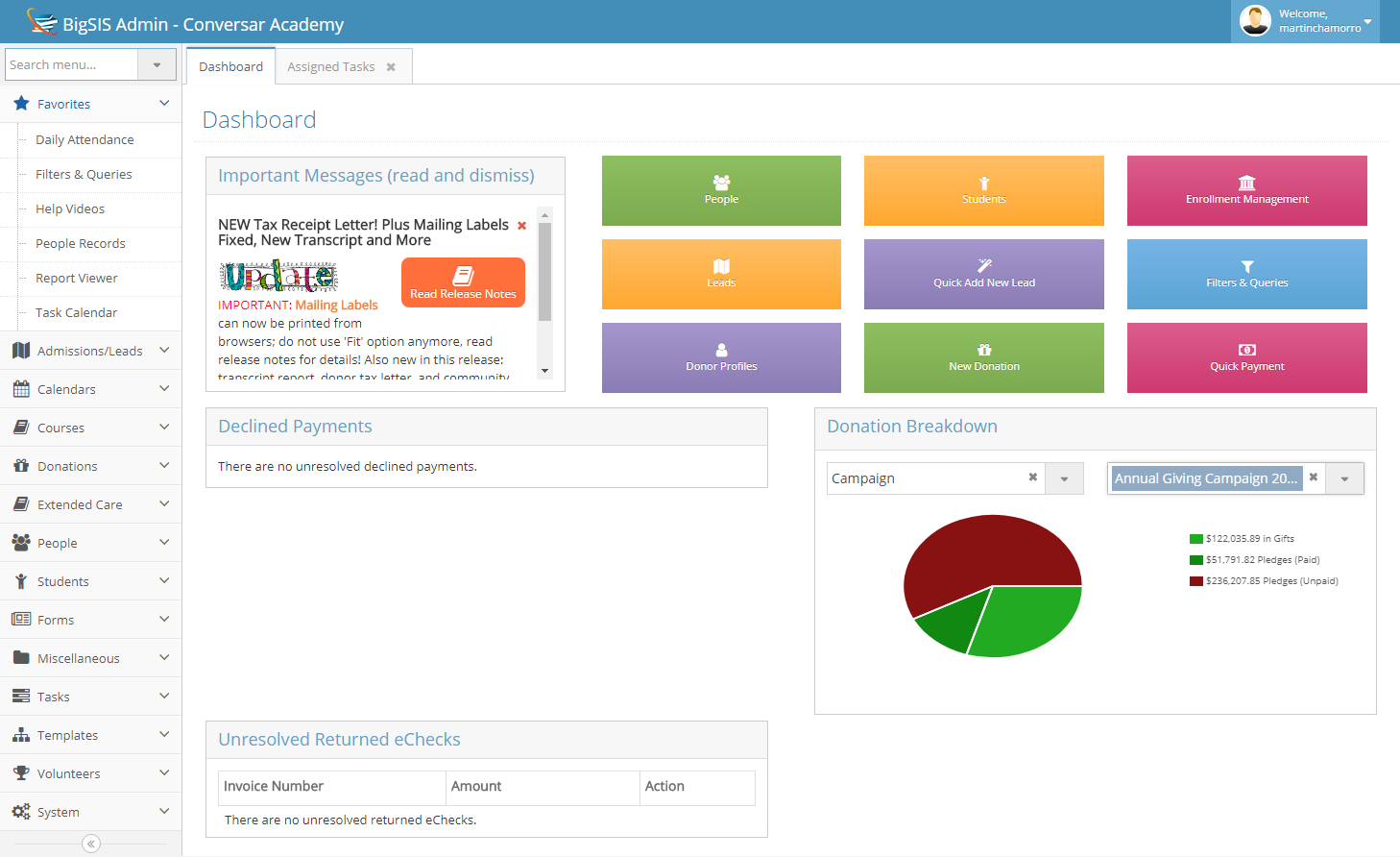Open Task Calendar from Favorites
The image size is (1400, 857).
76,312
